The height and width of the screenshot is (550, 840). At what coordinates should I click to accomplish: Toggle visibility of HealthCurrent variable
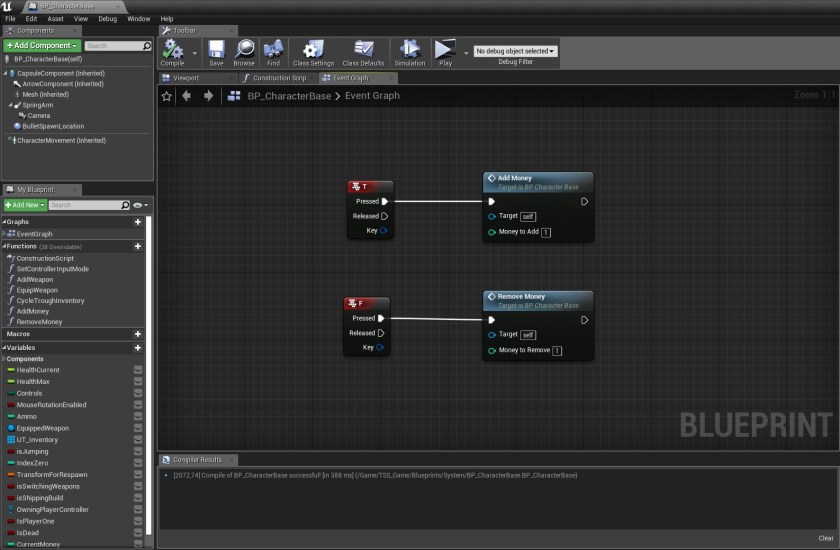(138, 370)
